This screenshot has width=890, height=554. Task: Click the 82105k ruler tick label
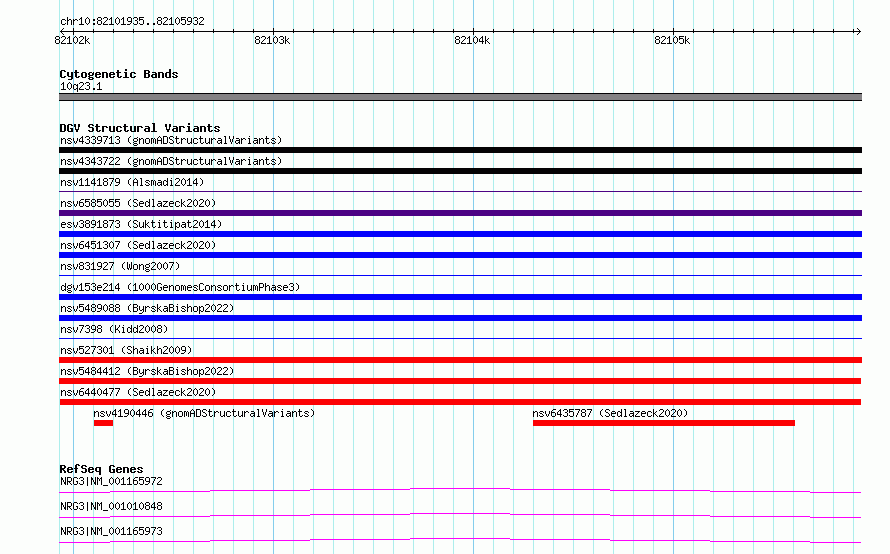pos(672,40)
